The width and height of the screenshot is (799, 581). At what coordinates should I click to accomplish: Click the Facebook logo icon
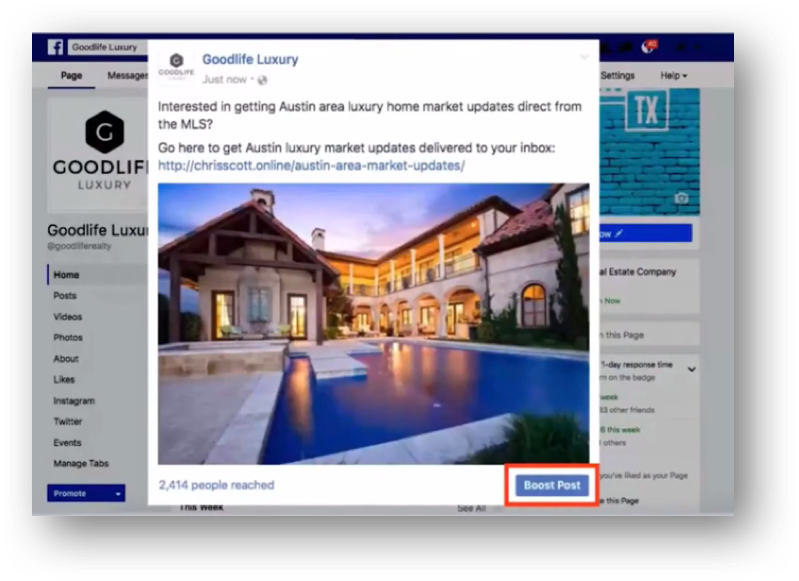[55, 47]
